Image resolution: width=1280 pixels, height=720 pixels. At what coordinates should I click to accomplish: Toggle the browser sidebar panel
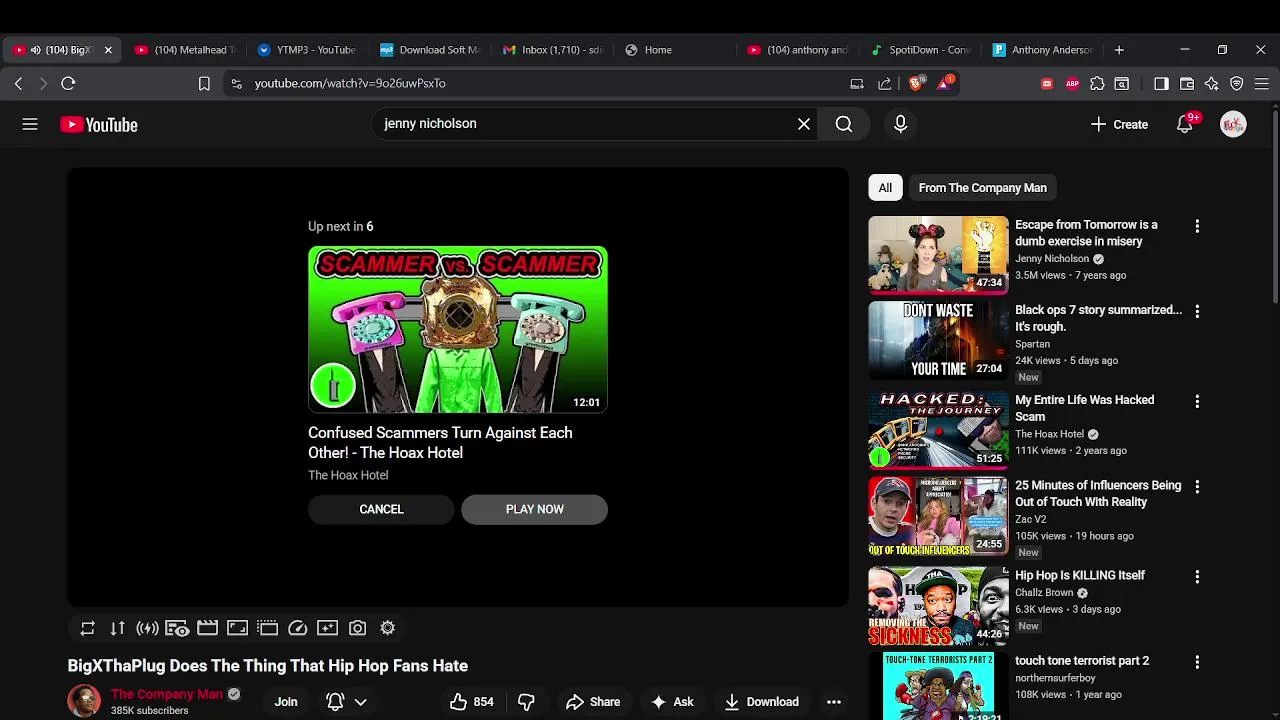tap(1161, 84)
